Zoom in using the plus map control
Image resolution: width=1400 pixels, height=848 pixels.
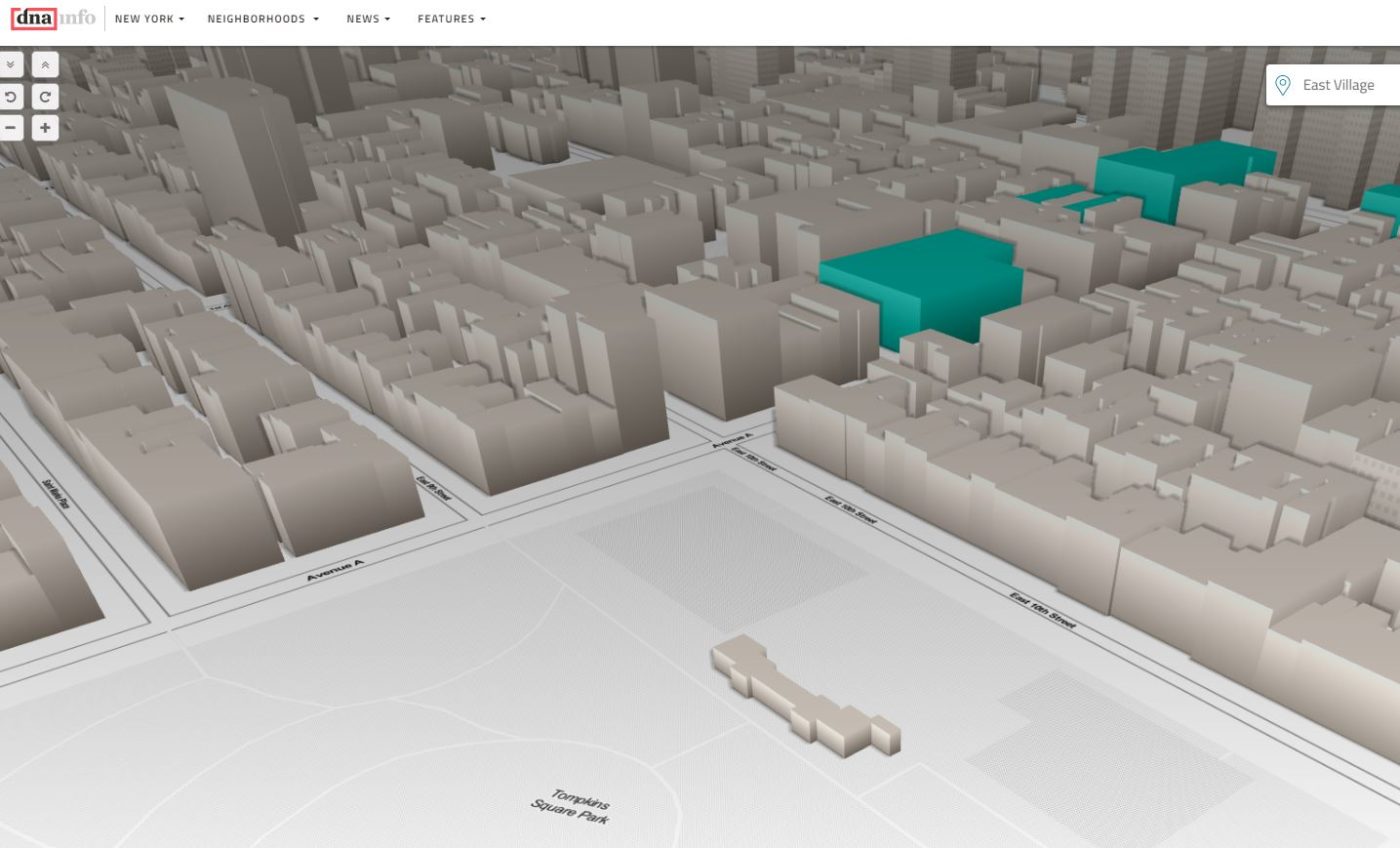point(44,128)
